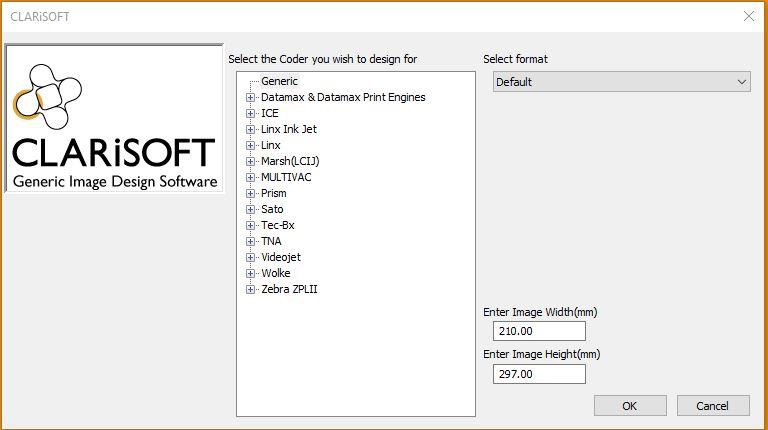This screenshot has height=430, width=768.
Task: Select the Wolke coder entry
Action: [x=275, y=274]
